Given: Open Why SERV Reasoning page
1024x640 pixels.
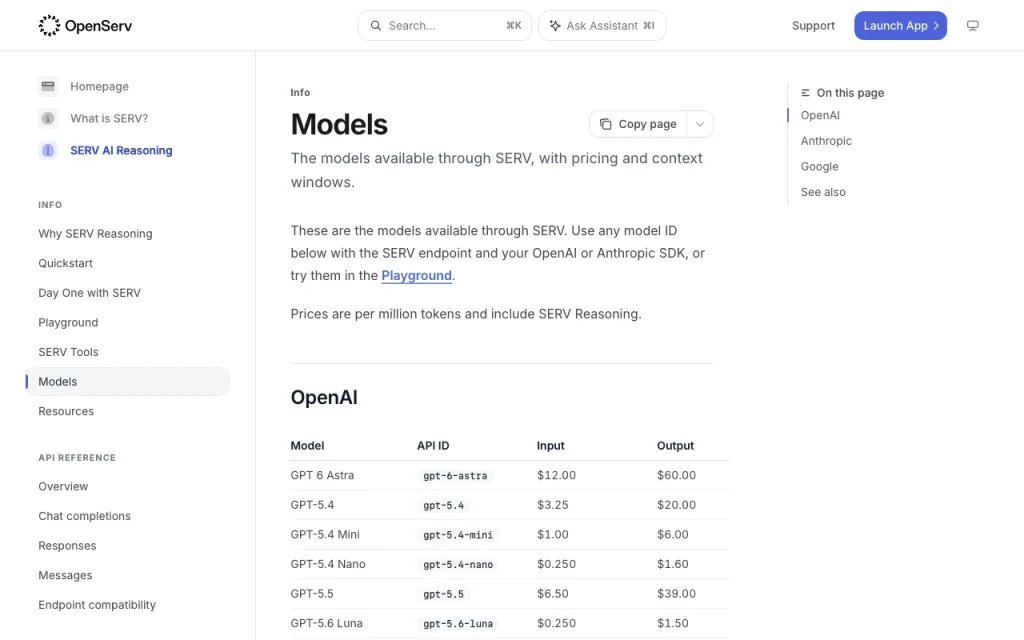Looking at the screenshot, I should click(95, 234).
